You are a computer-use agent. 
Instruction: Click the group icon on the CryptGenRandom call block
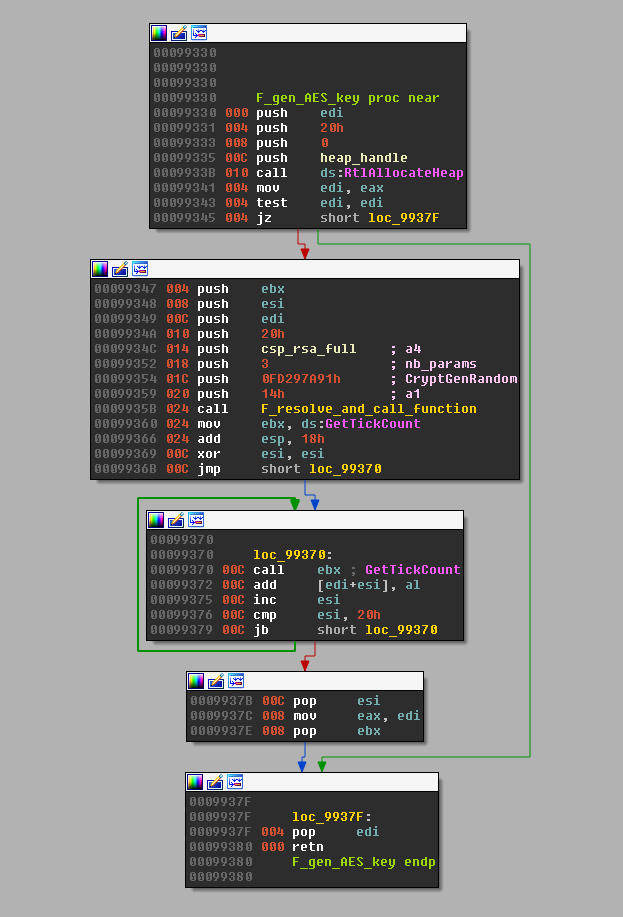pyautogui.click(x=141, y=269)
